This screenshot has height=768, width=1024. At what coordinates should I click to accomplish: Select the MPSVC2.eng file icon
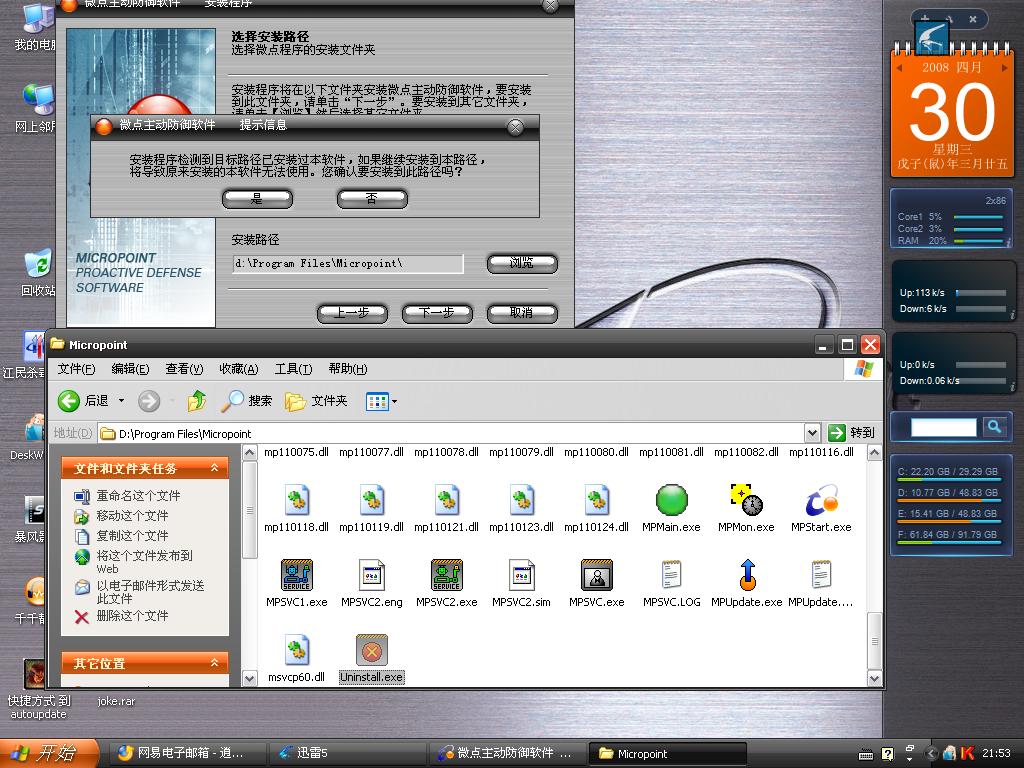[372, 575]
